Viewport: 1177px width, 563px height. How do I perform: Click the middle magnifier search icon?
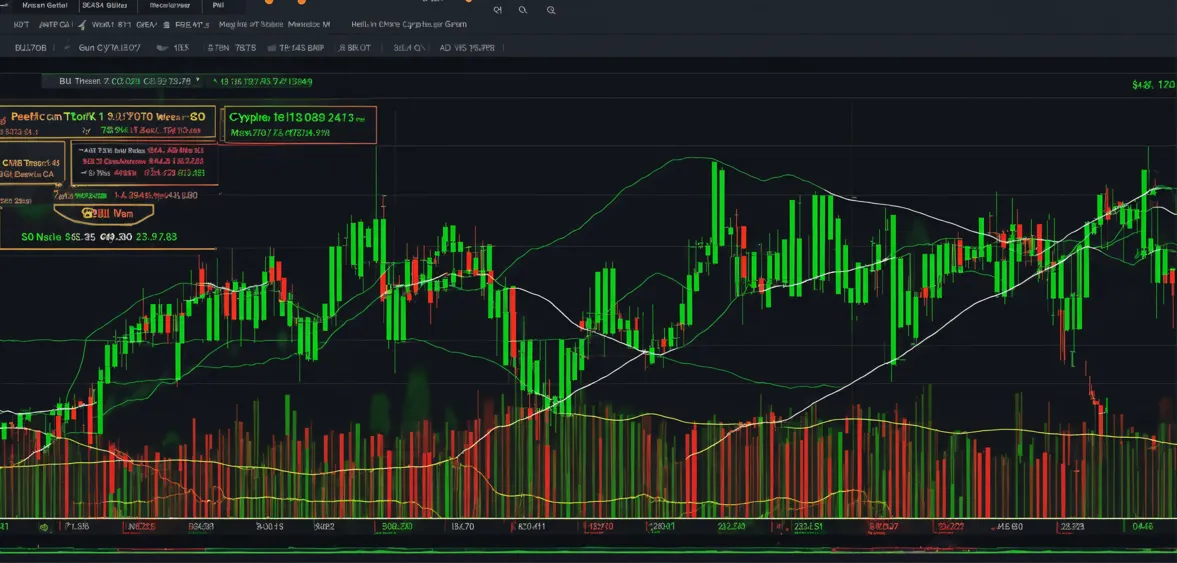pyautogui.click(x=524, y=10)
